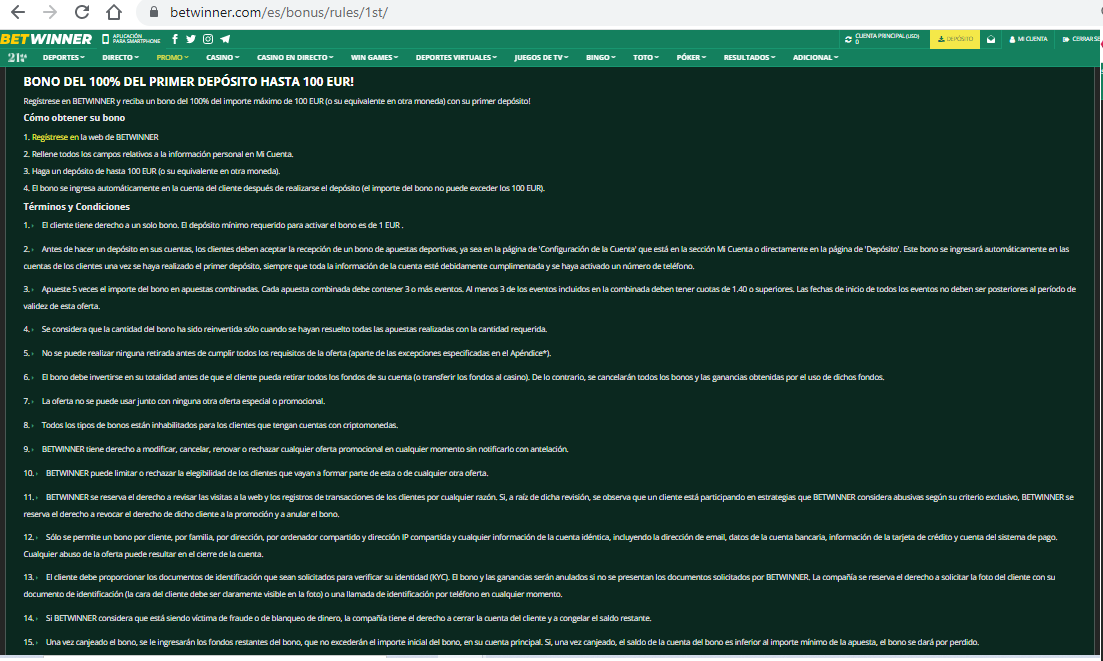Expand the Casino menu
The height and width of the screenshot is (661, 1103).
pos(222,57)
